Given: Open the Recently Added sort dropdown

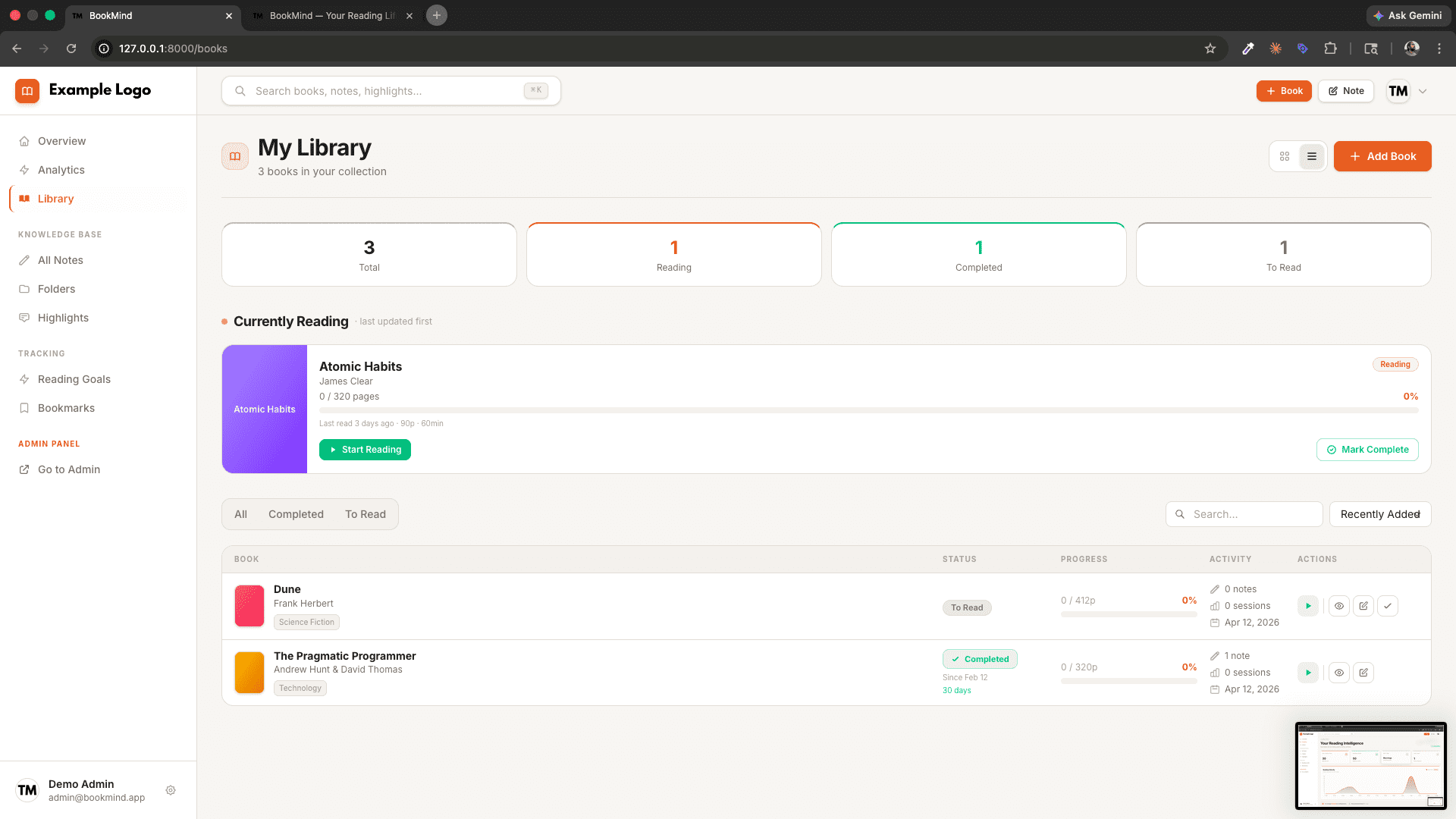Looking at the screenshot, I should coord(1380,514).
